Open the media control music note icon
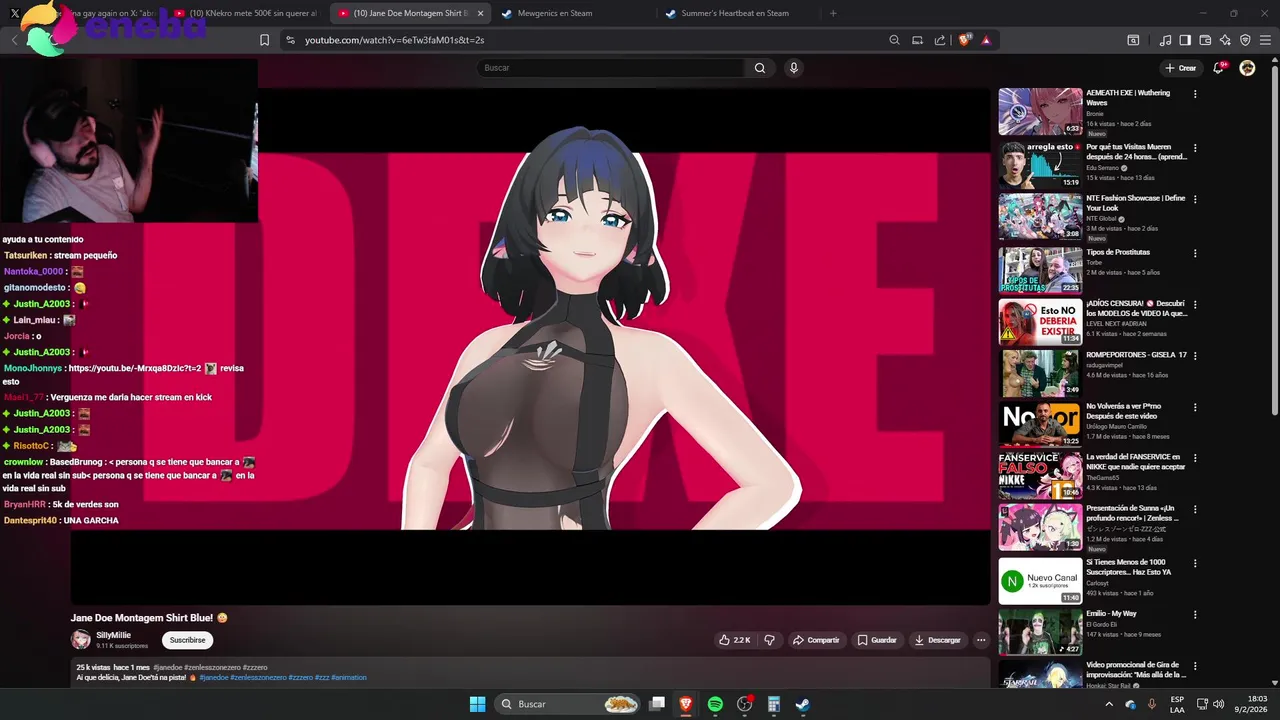The height and width of the screenshot is (720, 1280). (1165, 40)
